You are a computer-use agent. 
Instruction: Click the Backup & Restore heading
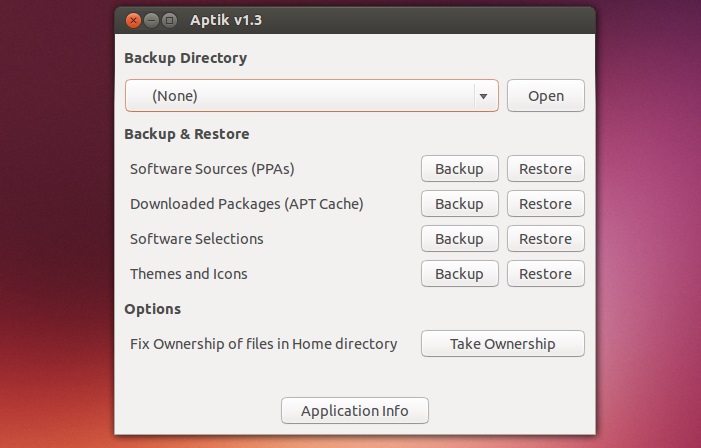(187, 134)
